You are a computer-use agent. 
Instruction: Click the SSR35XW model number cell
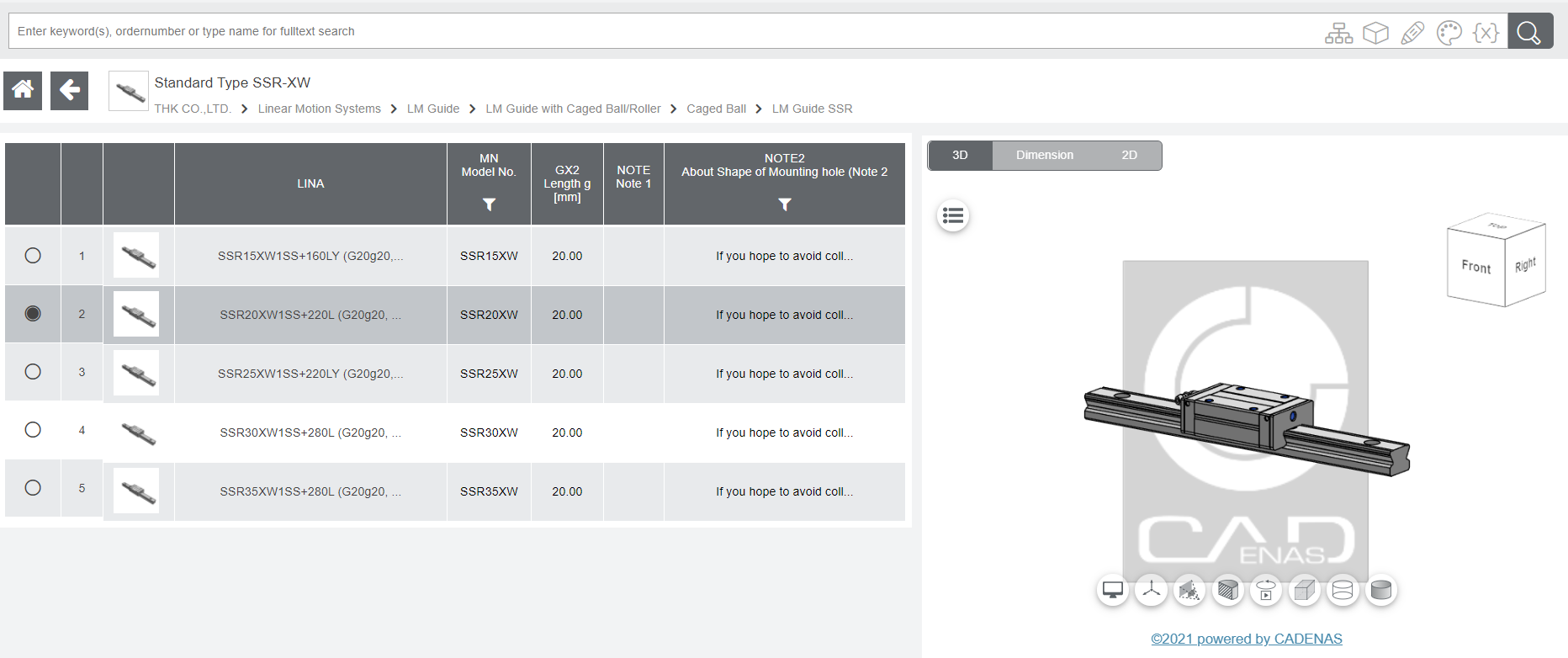point(489,491)
